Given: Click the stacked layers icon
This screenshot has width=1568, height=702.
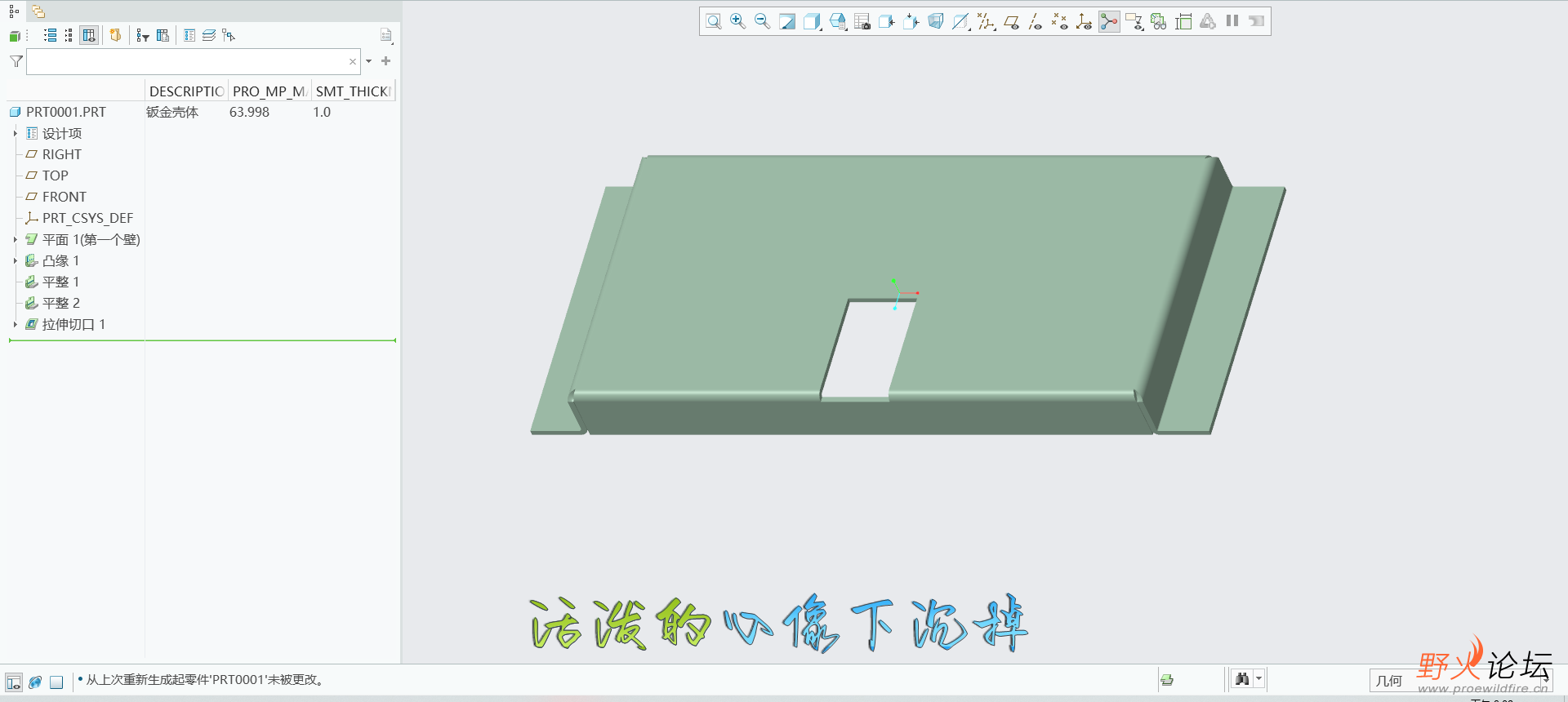Looking at the screenshot, I should point(209,36).
